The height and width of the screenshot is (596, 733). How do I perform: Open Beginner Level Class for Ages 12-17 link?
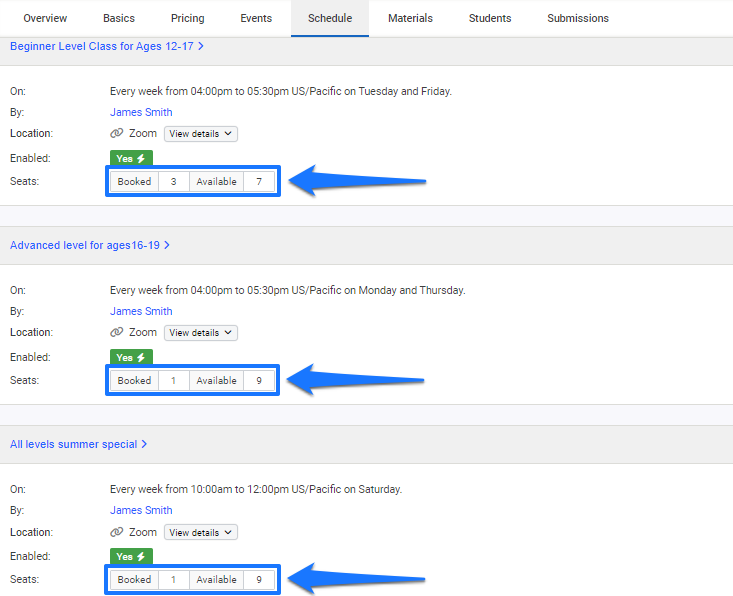pyautogui.click(x=107, y=46)
